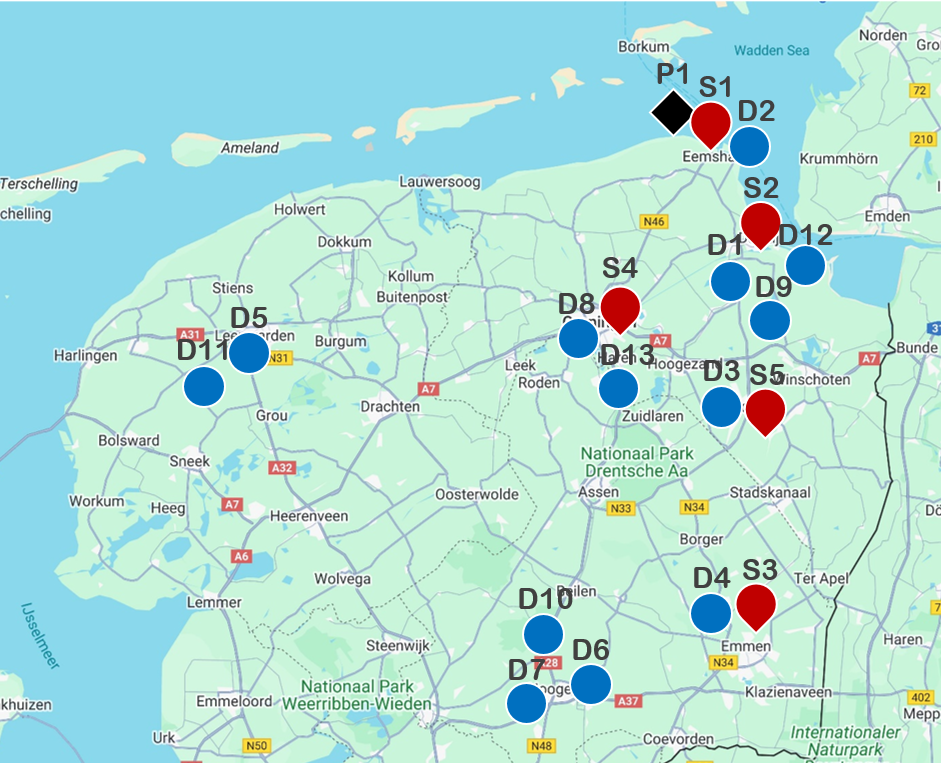The width and height of the screenshot is (941, 763).
Task: Click the Krummhörn label
Action: tap(839, 159)
